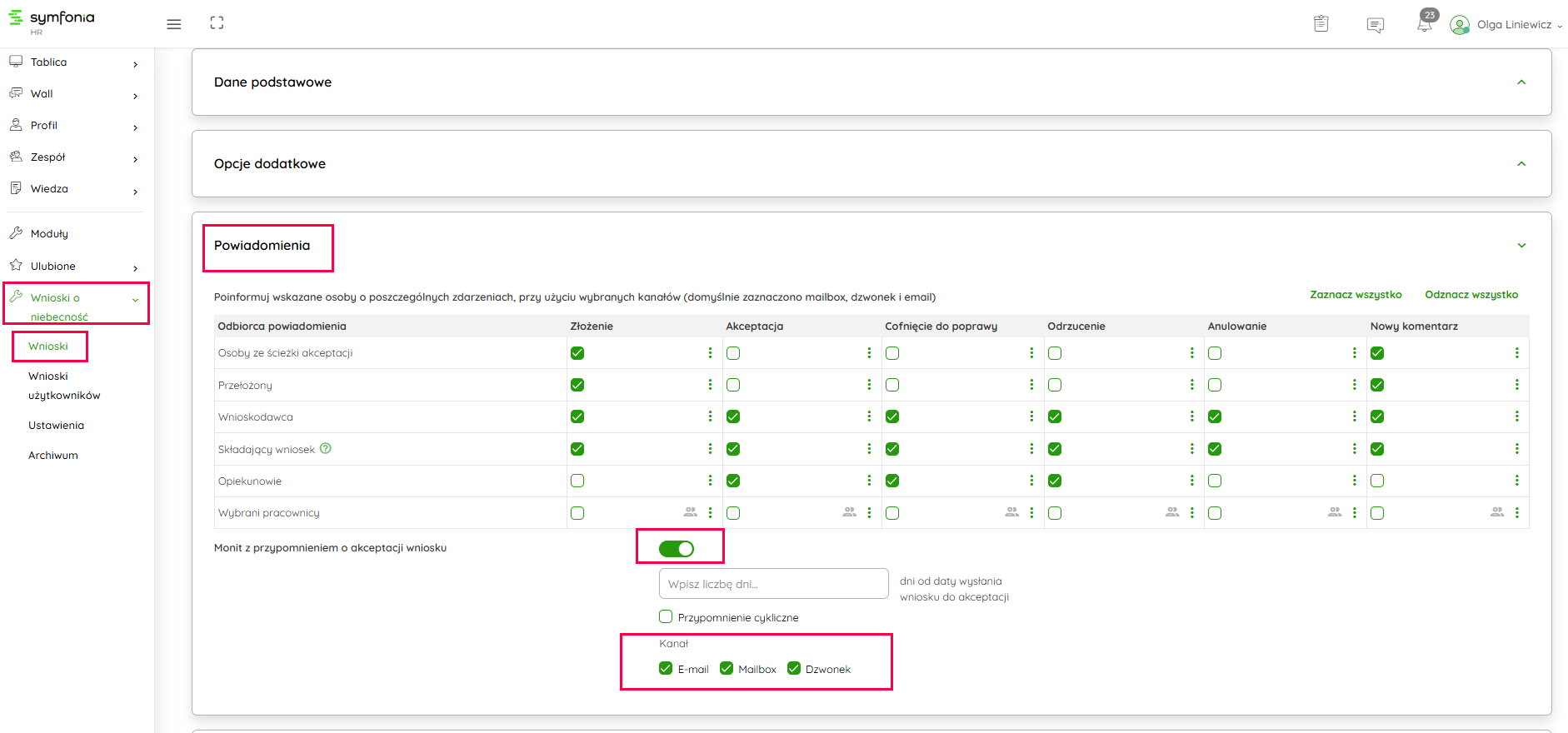Click Odznacz wszystko link
The image size is (1568, 733).
[x=1471, y=295]
